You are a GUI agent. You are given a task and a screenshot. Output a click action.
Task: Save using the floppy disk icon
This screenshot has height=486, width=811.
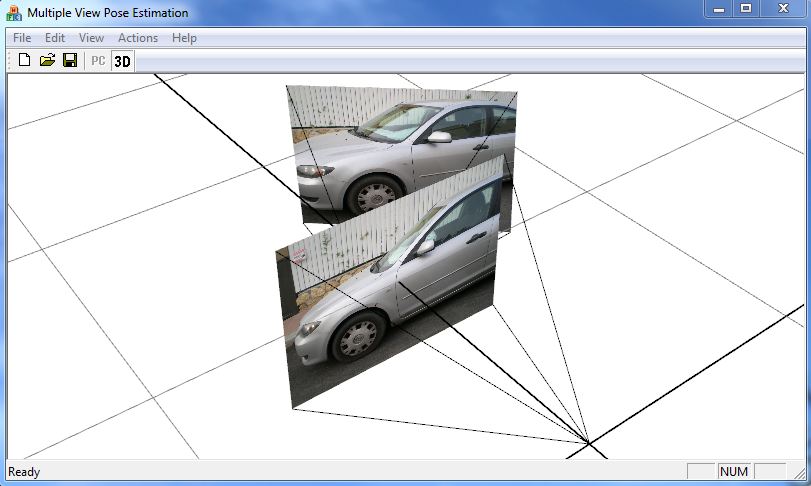point(70,60)
